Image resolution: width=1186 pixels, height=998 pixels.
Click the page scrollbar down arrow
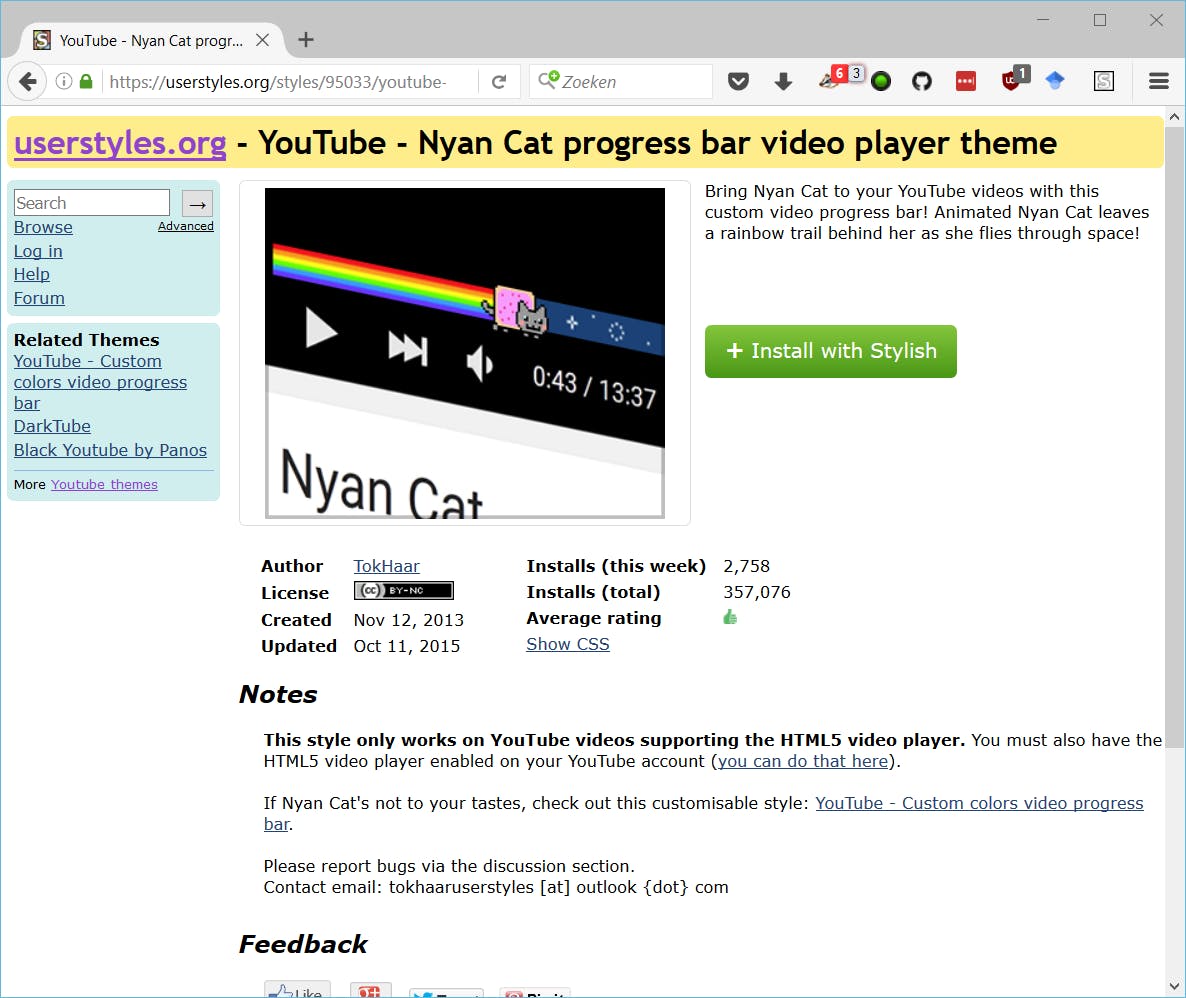[1174, 986]
